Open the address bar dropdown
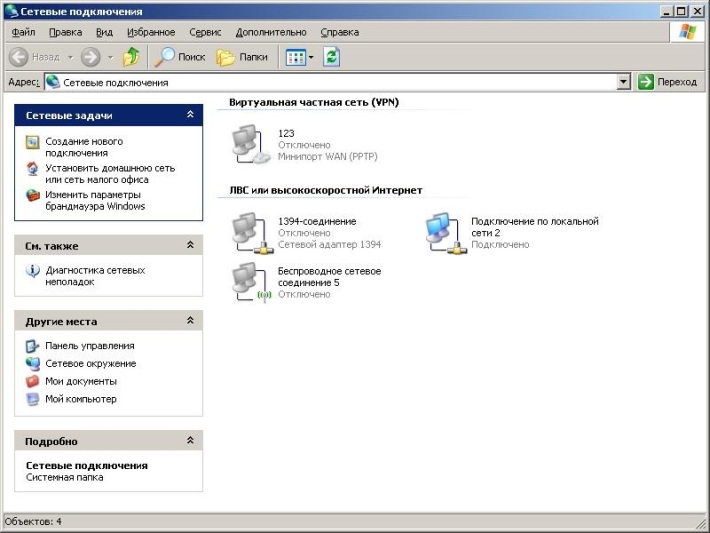Screen dimensions: 710x533 [x=624, y=82]
